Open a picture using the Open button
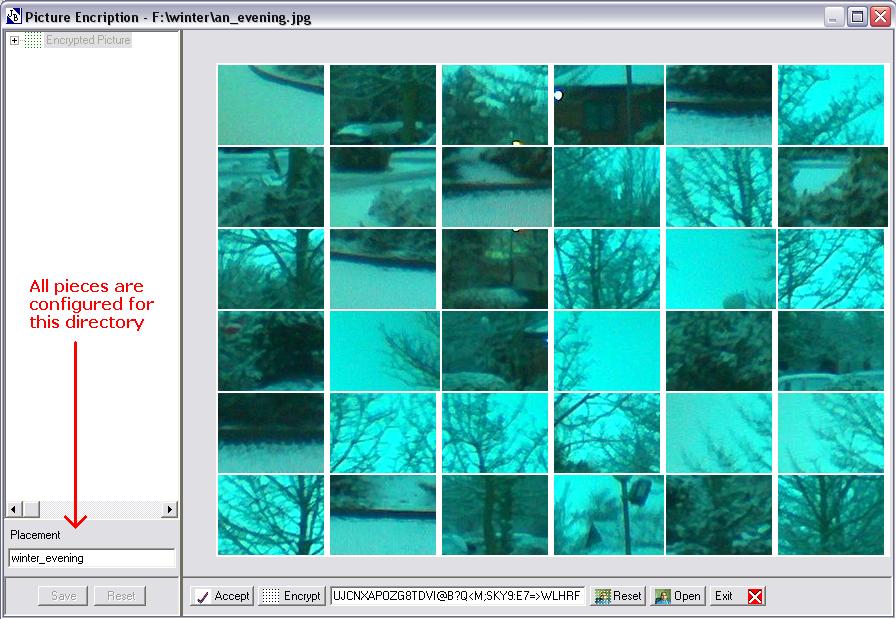Image resolution: width=896 pixels, height=619 pixels. click(677, 596)
